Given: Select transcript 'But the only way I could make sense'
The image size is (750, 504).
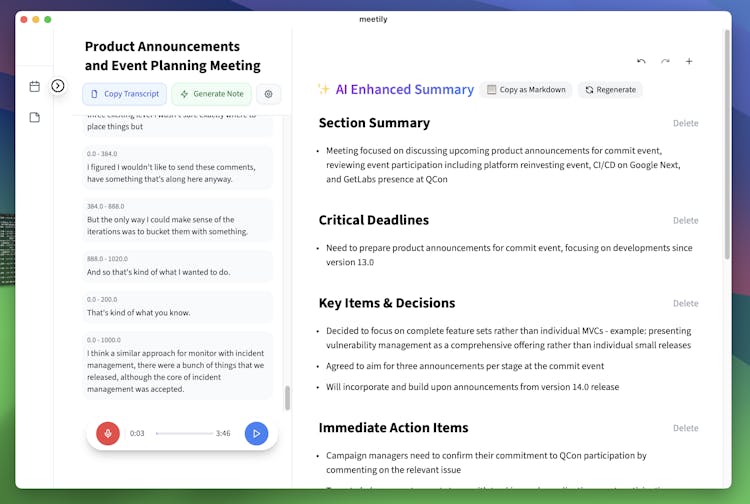Looking at the screenshot, I should click(167, 225).
